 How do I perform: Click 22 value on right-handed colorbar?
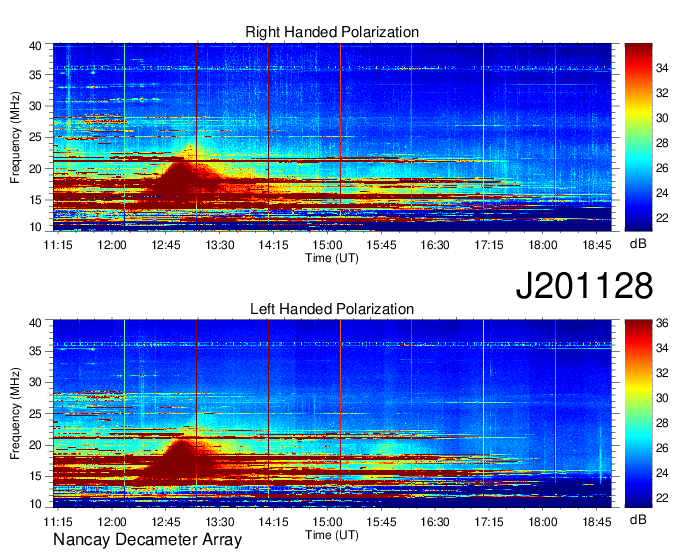point(662,217)
